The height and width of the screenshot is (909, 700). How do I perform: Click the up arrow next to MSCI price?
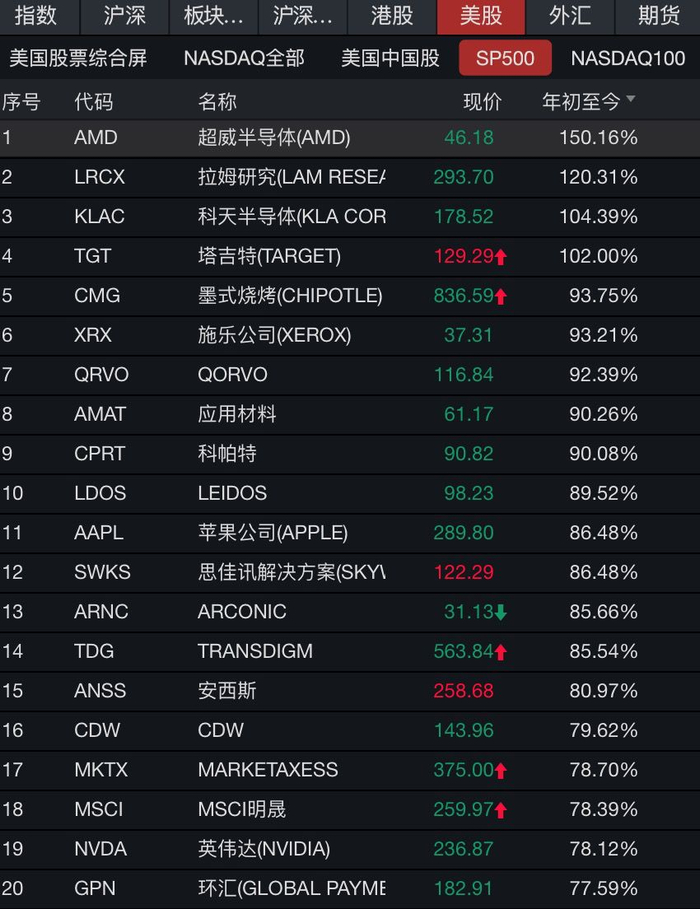click(501, 811)
